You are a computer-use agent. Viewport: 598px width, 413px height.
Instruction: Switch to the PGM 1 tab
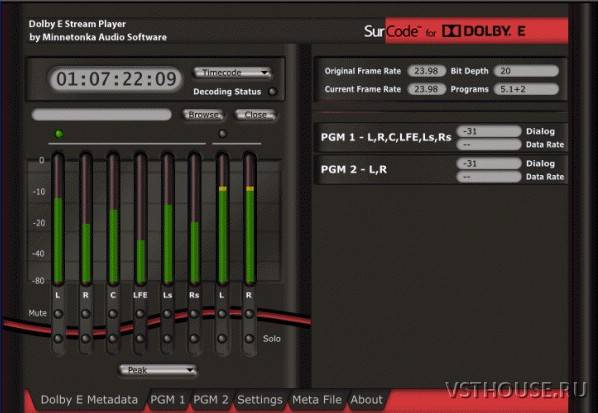(x=167, y=400)
